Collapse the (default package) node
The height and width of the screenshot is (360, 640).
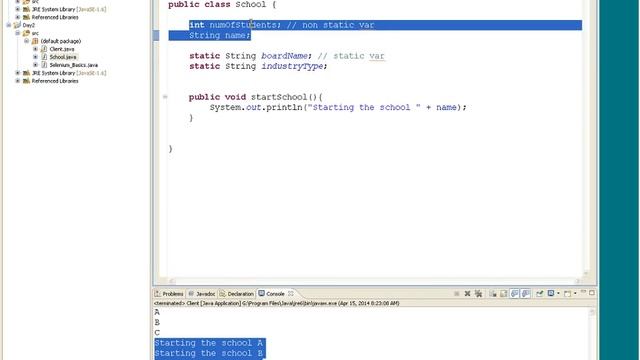[x=27, y=41]
